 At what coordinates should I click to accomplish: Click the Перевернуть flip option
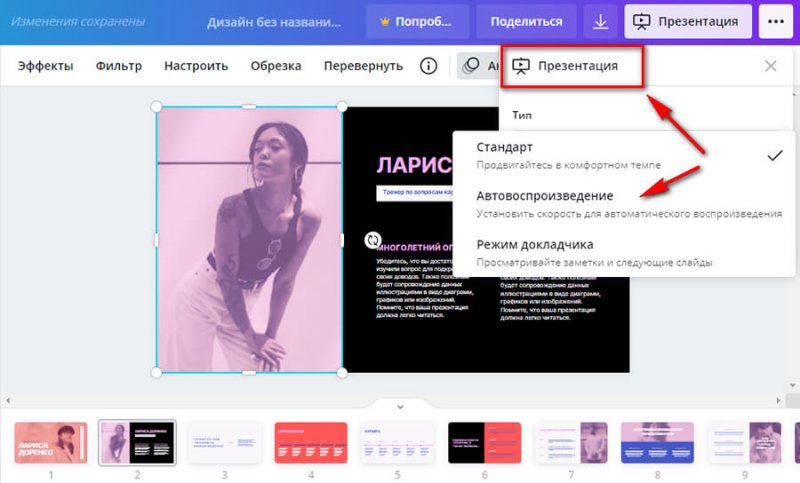(363, 66)
